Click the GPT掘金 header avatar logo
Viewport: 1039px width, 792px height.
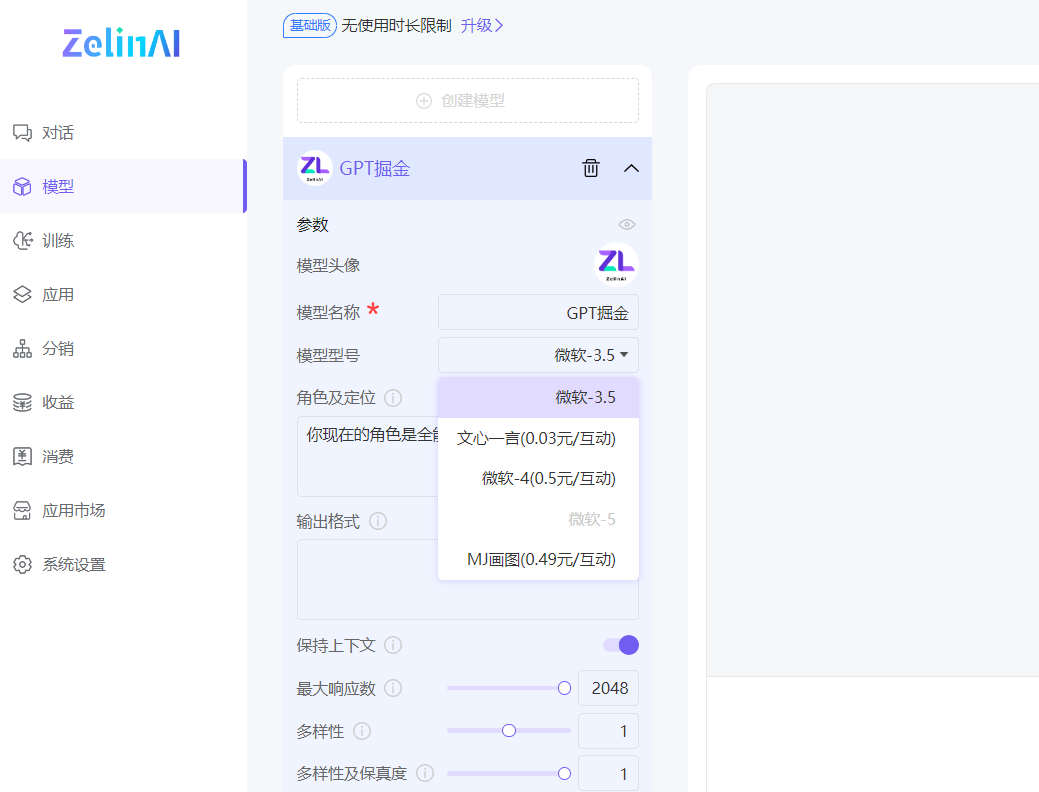click(315, 168)
